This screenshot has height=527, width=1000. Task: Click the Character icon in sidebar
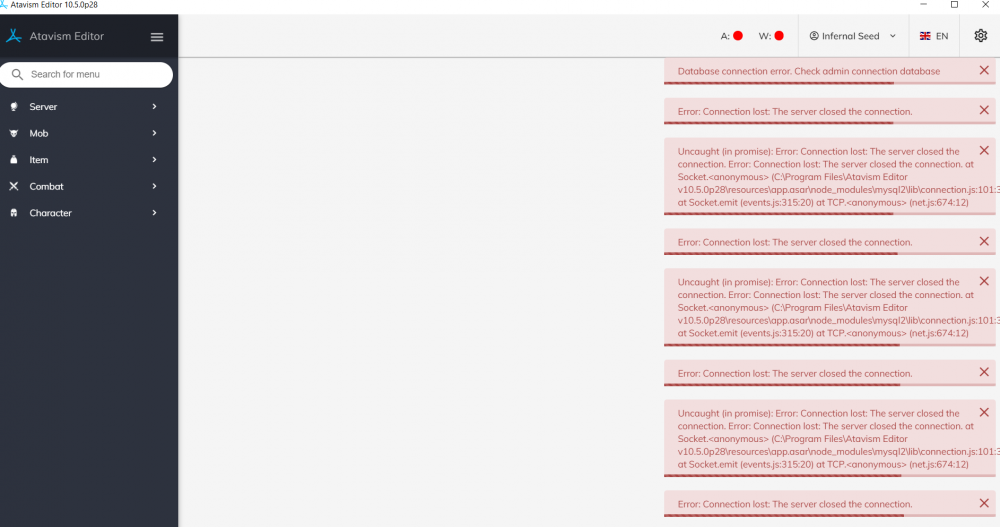pyautogui.click(x=14, y=213)
